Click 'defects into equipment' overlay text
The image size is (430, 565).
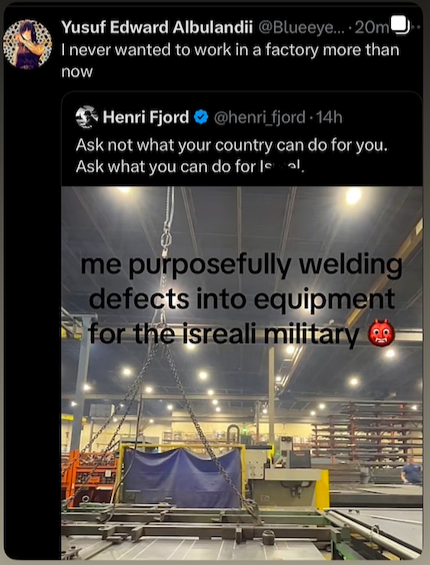click(x=241, y=299)
